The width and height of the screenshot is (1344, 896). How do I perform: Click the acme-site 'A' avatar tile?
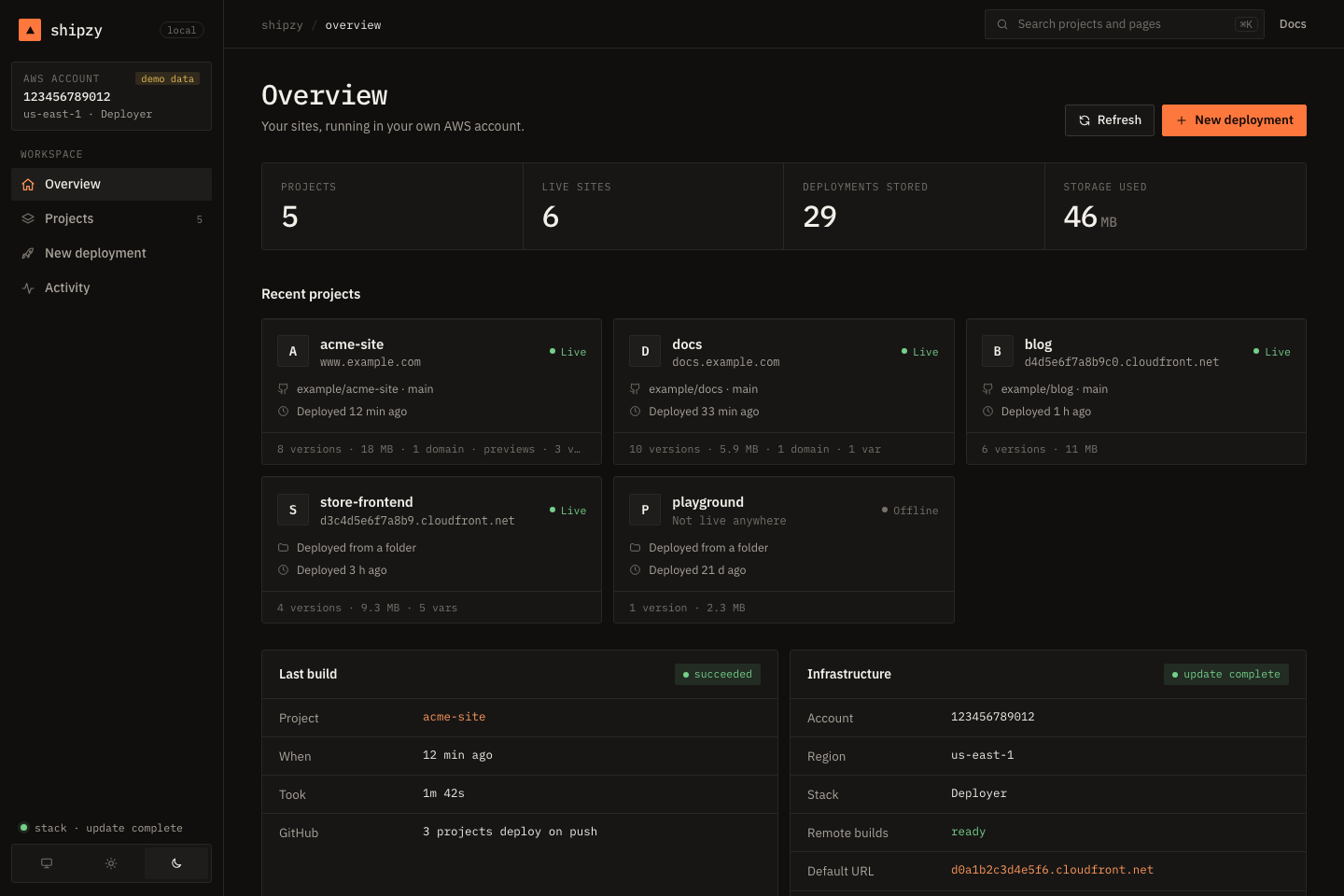(x=293, y=351)
